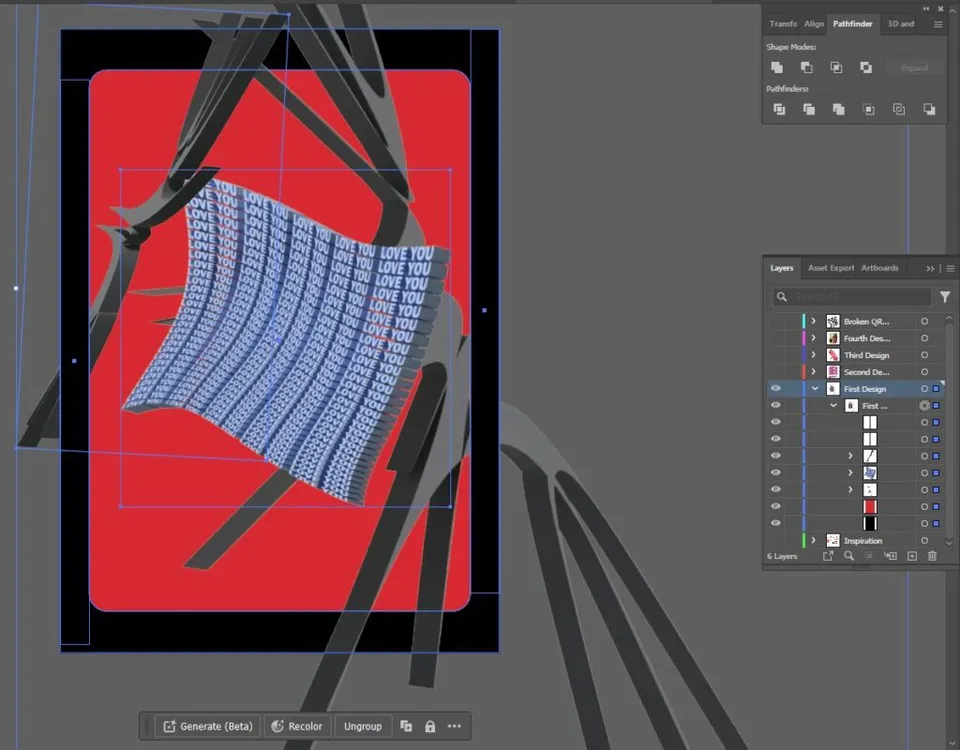
Task: Open the Pathfinder panel options menu
Action: 938,24
